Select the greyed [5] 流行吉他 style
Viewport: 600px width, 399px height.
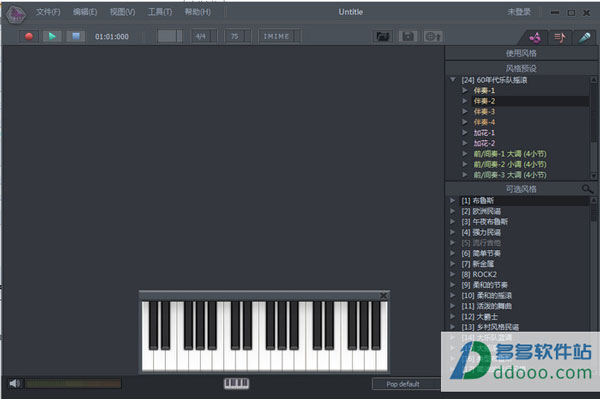[x=481, y=243]
